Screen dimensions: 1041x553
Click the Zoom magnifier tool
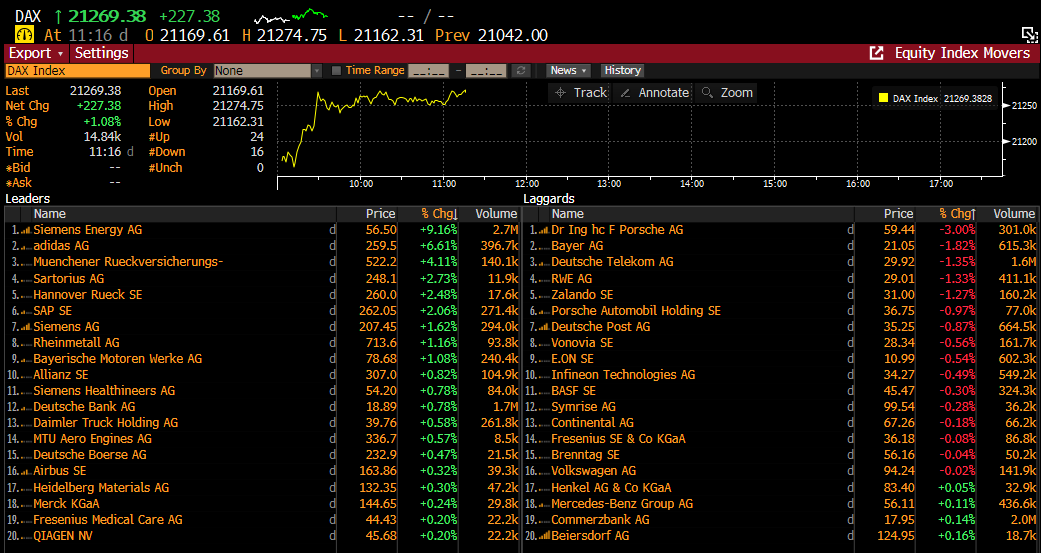point(727,92)
